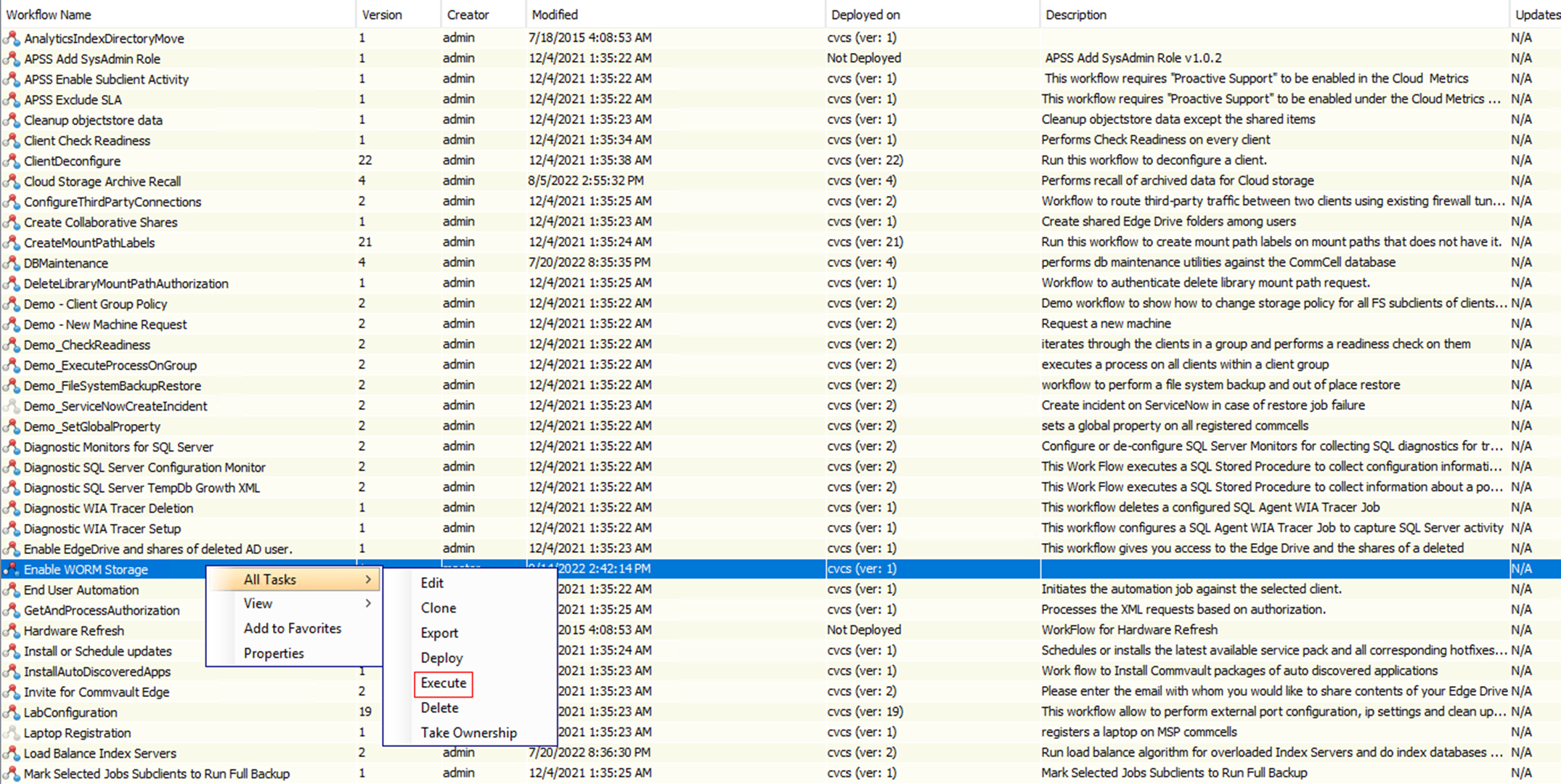The image size is (1561, 784).
Task: Open Properties from the context menu
Action: coord(274,653)
